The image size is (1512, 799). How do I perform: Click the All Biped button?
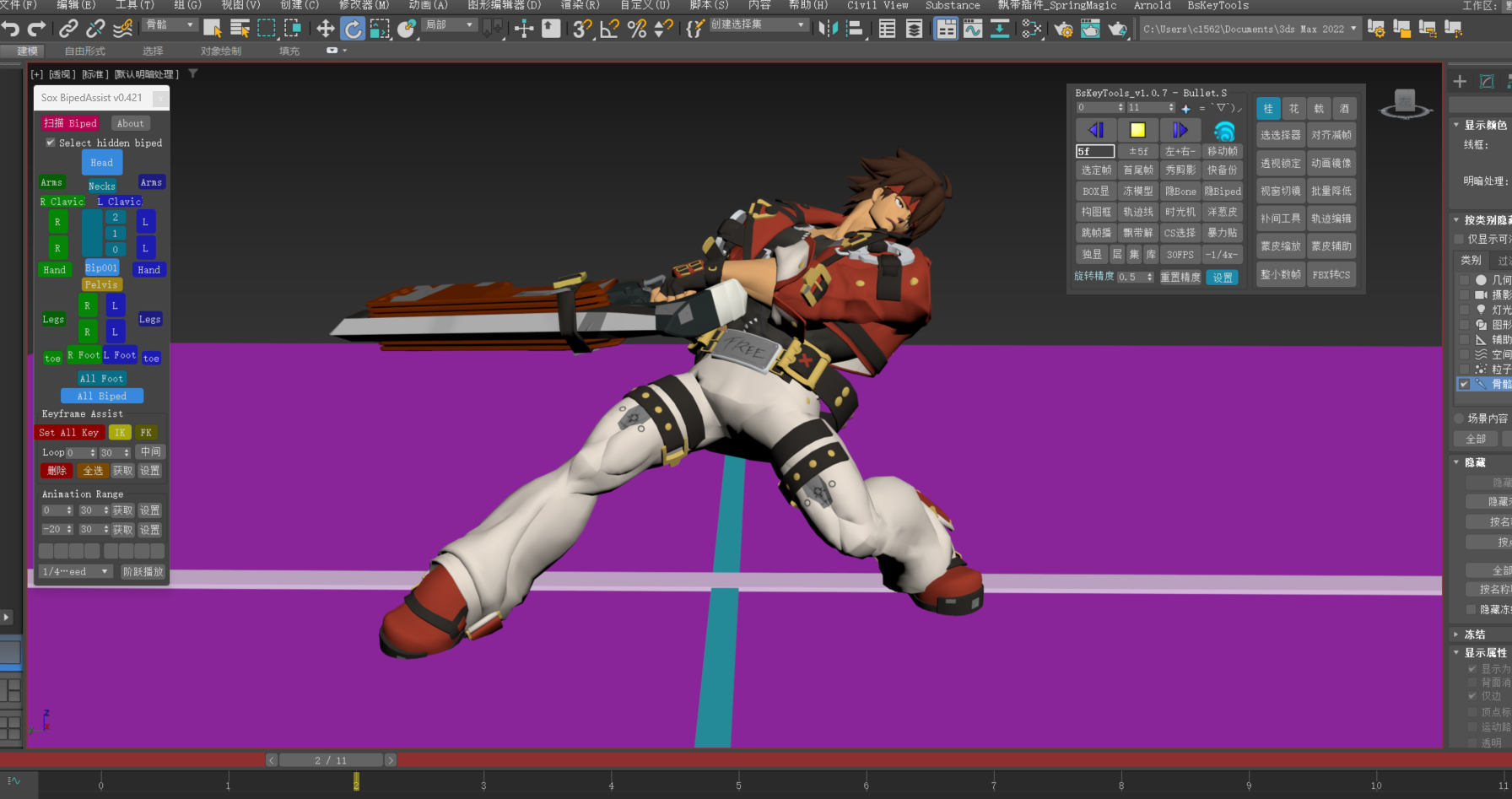(x=102, y=396)
